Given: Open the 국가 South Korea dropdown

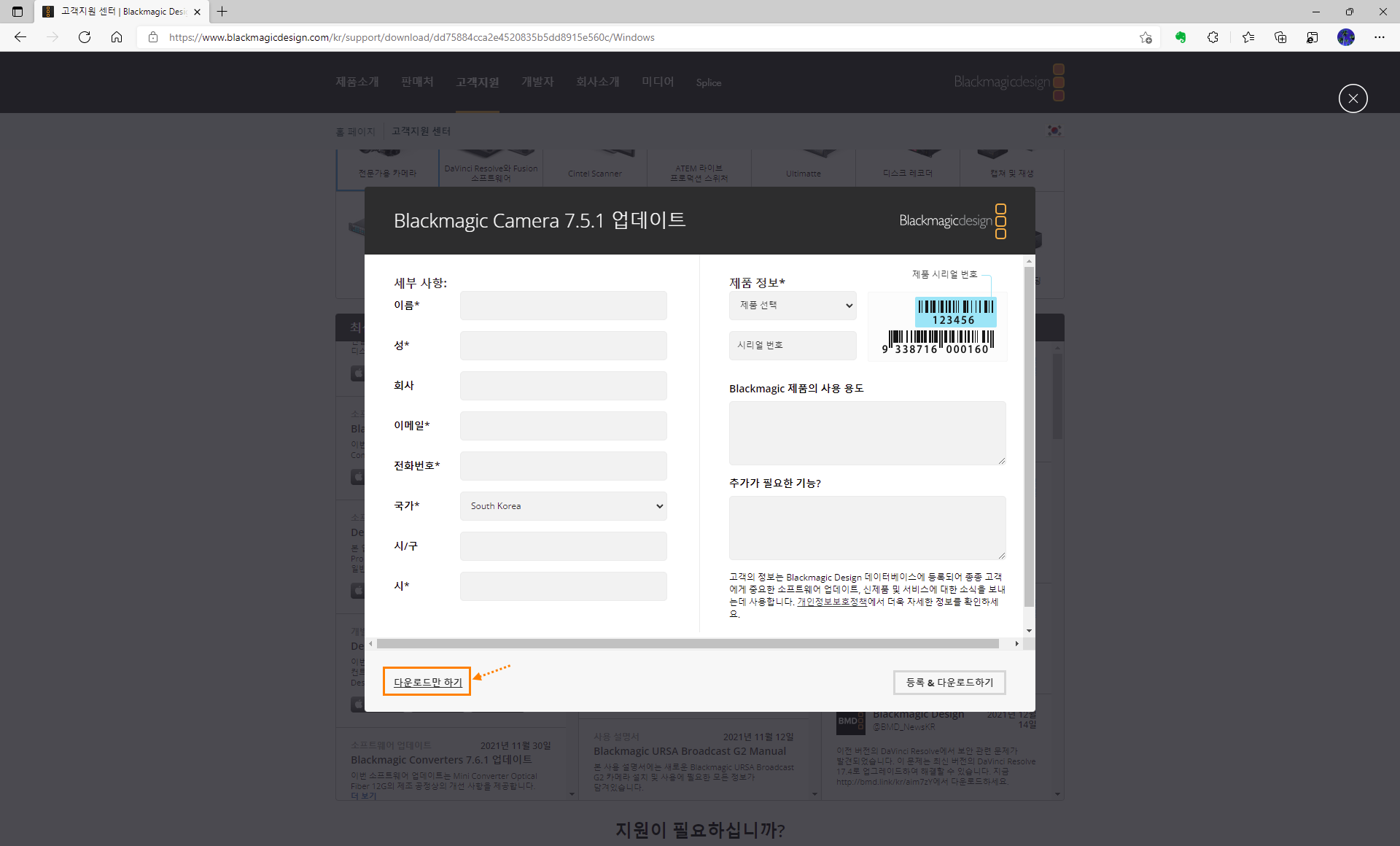Looking at the screenshot, I should [x=564, y=506].
